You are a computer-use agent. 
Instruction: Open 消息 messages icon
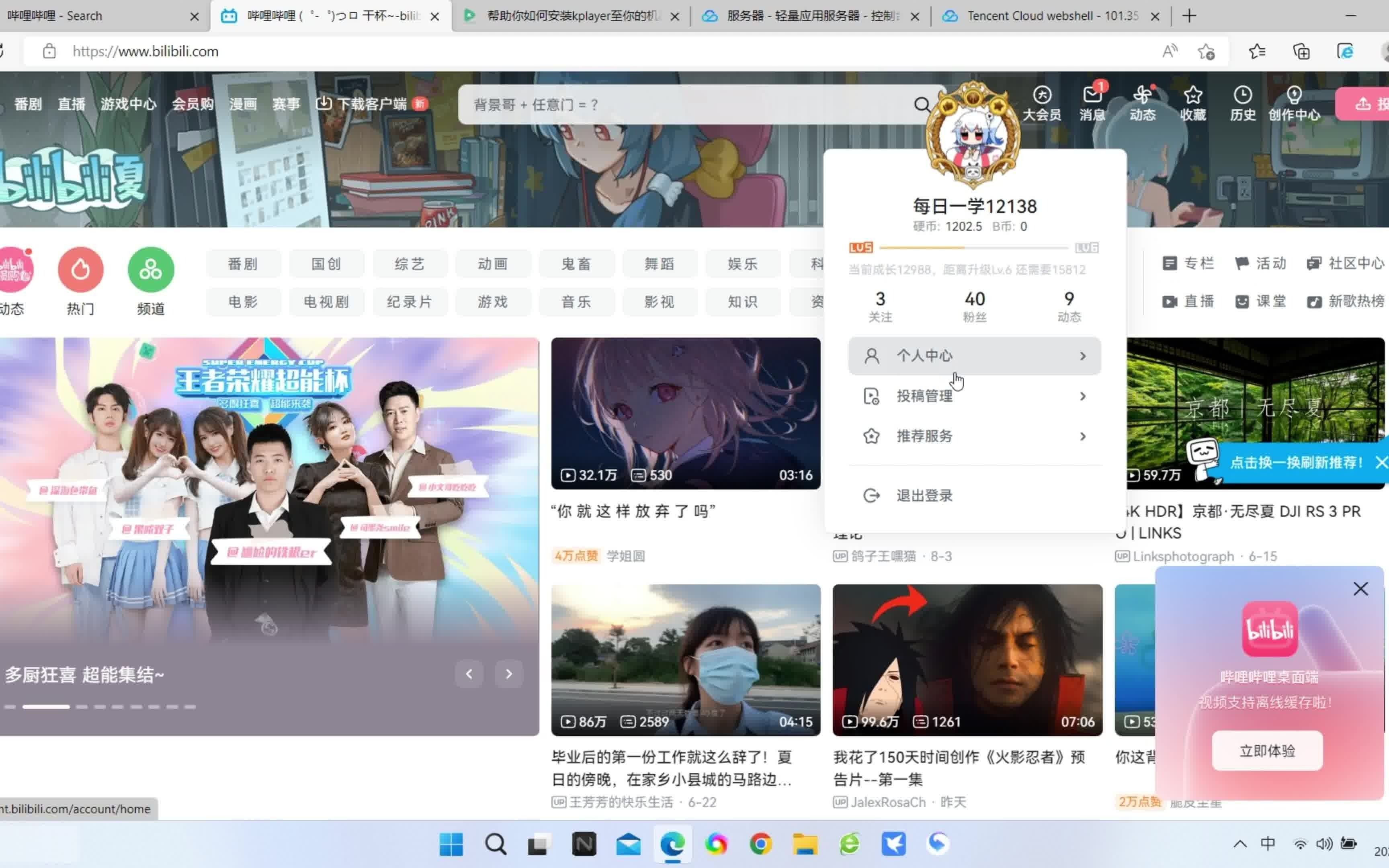pyautogui.click(x=1092, y=103)
